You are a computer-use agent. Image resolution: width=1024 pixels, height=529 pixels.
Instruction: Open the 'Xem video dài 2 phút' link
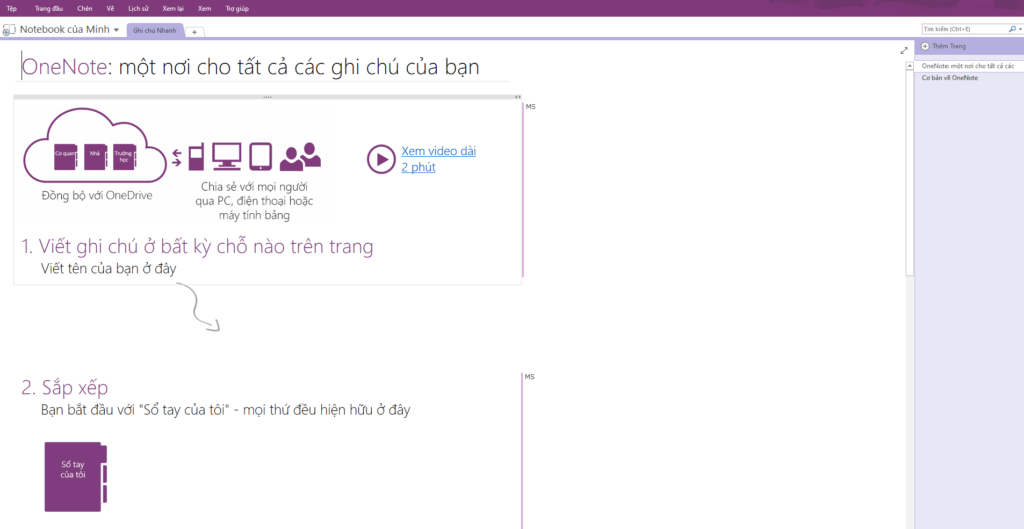(438, 159)
